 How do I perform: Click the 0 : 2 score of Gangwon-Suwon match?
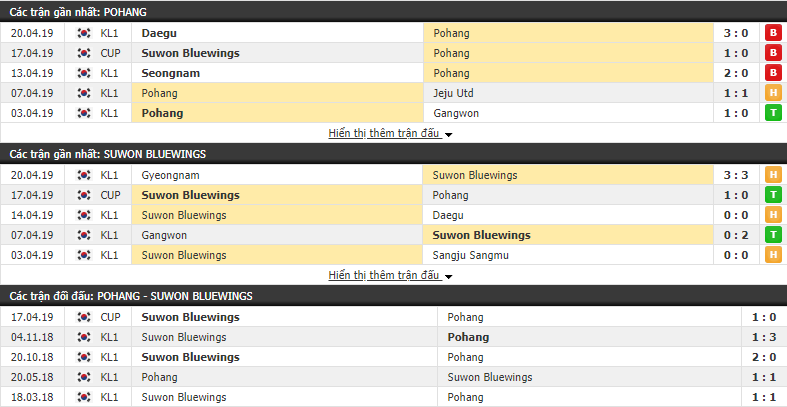pos(736,235)
